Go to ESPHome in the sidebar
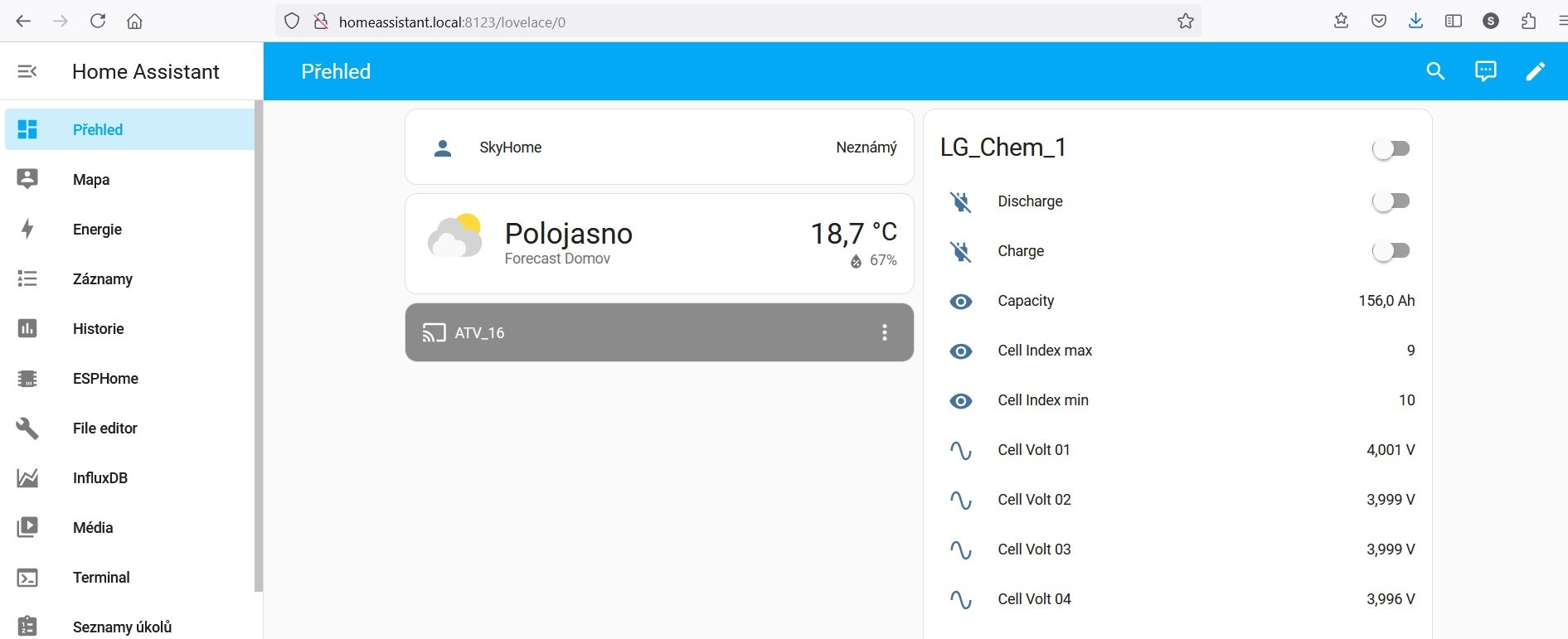This screenshot has width=1568, height=639. coord(105,379)
